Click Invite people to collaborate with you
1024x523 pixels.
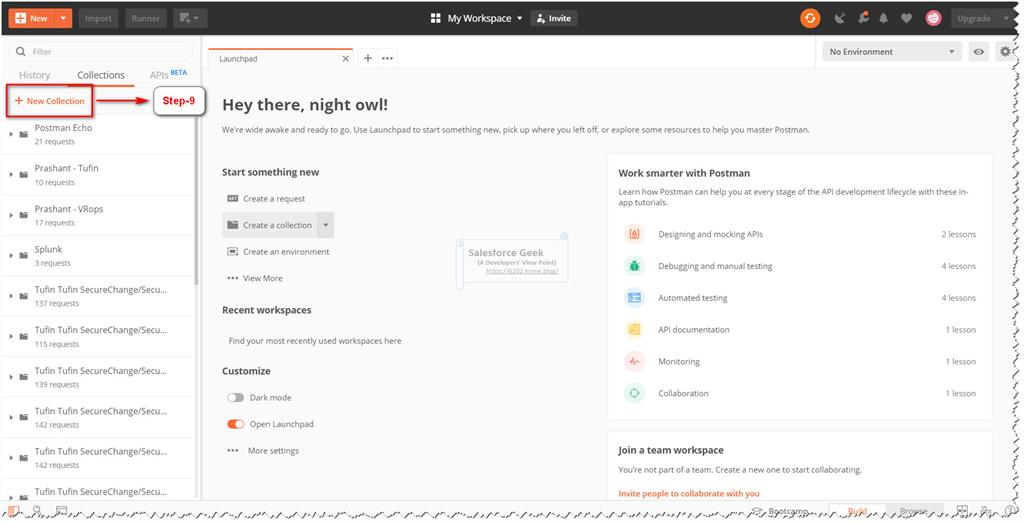[x=689, y=494]
